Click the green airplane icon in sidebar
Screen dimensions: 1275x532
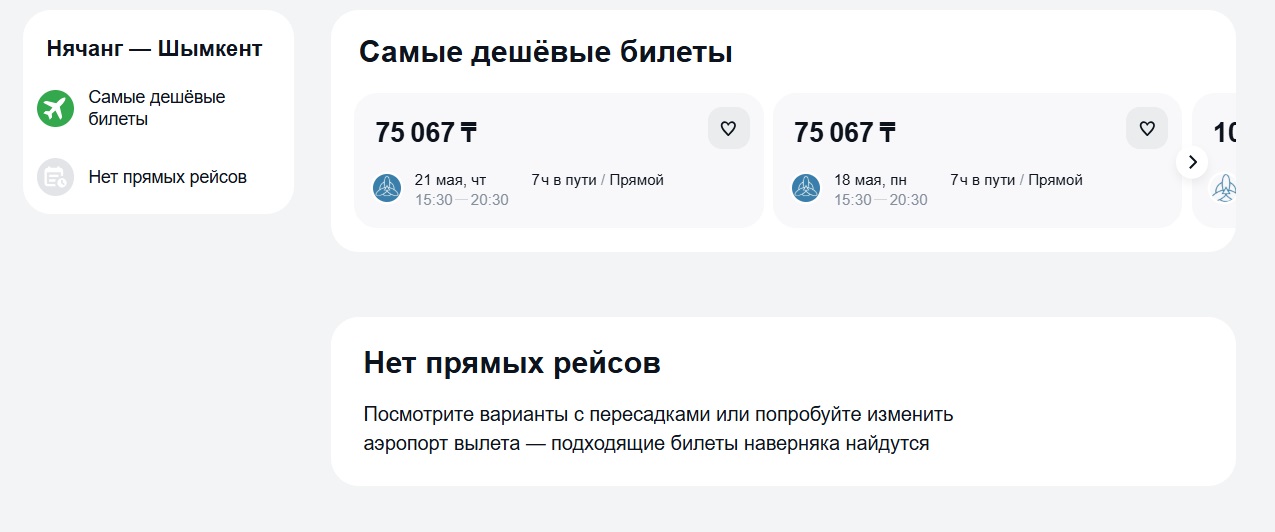(x=56, y=108)
